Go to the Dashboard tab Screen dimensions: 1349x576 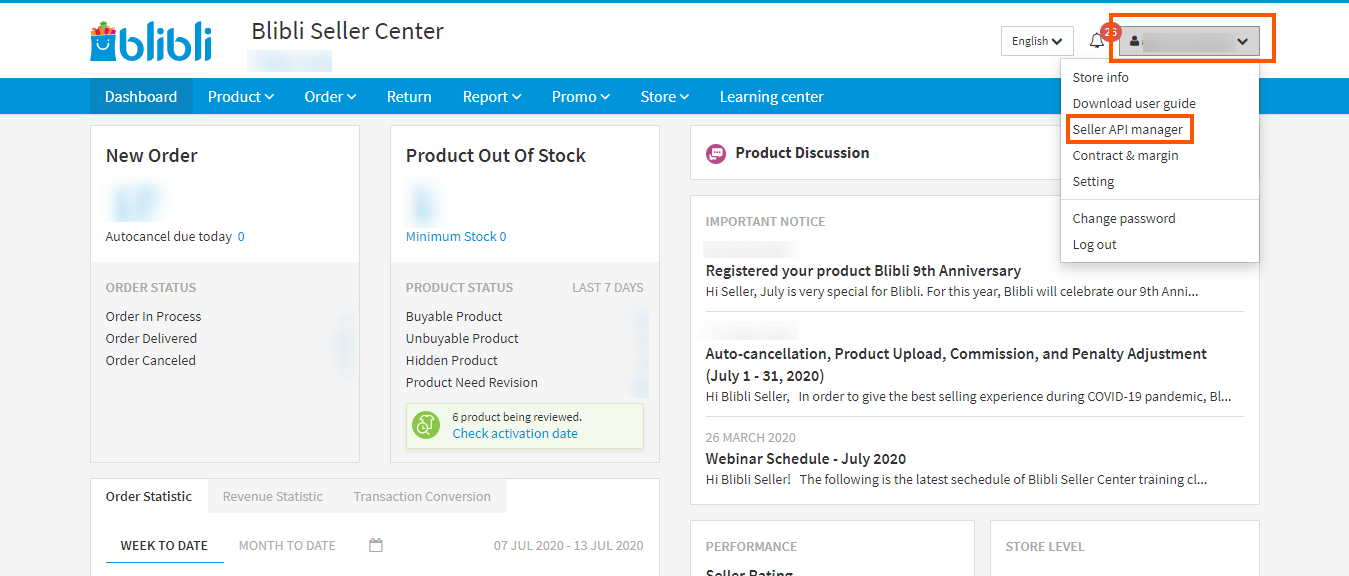[x=141, y=97]
